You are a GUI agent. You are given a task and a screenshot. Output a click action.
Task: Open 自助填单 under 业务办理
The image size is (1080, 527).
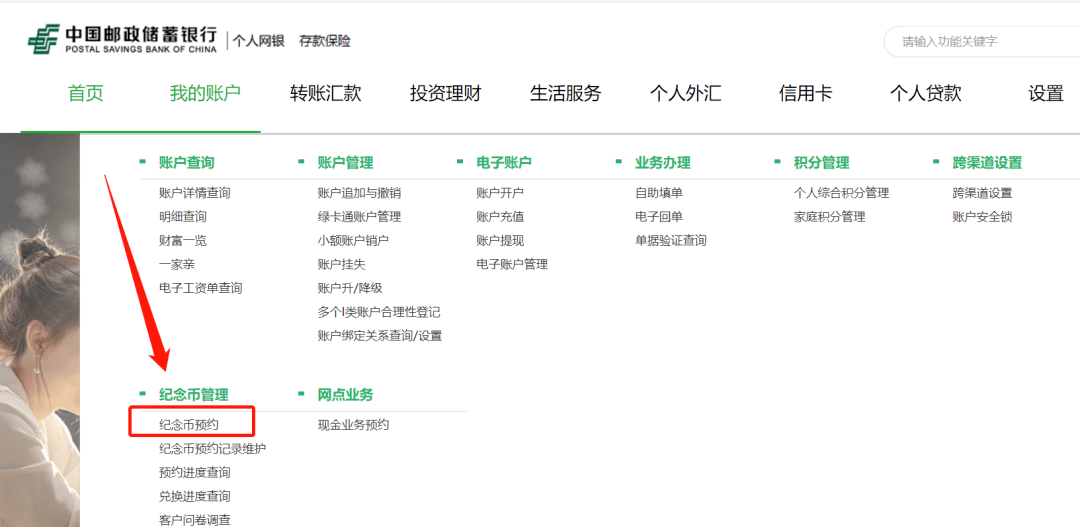(659, 193)
